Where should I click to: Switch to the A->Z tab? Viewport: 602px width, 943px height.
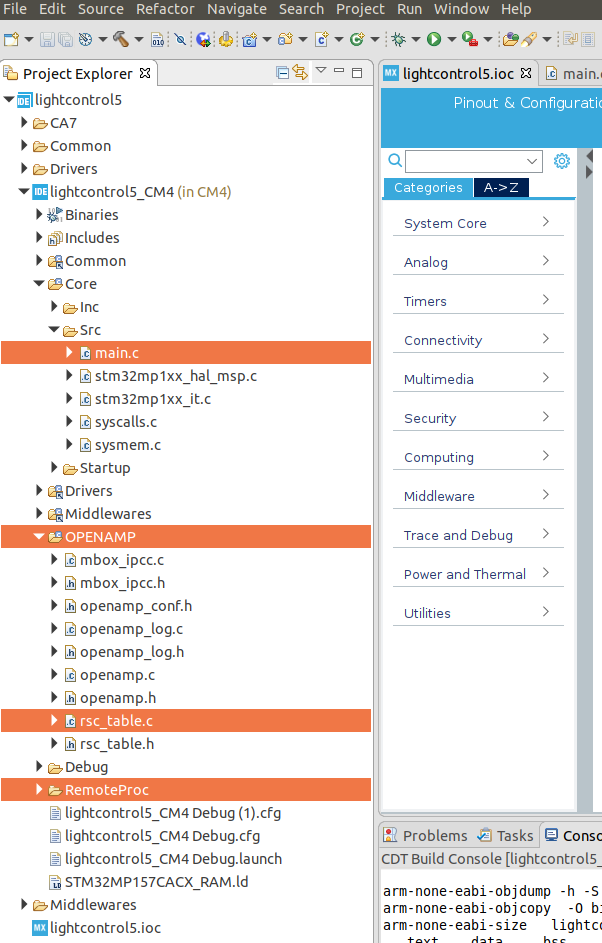501,188
